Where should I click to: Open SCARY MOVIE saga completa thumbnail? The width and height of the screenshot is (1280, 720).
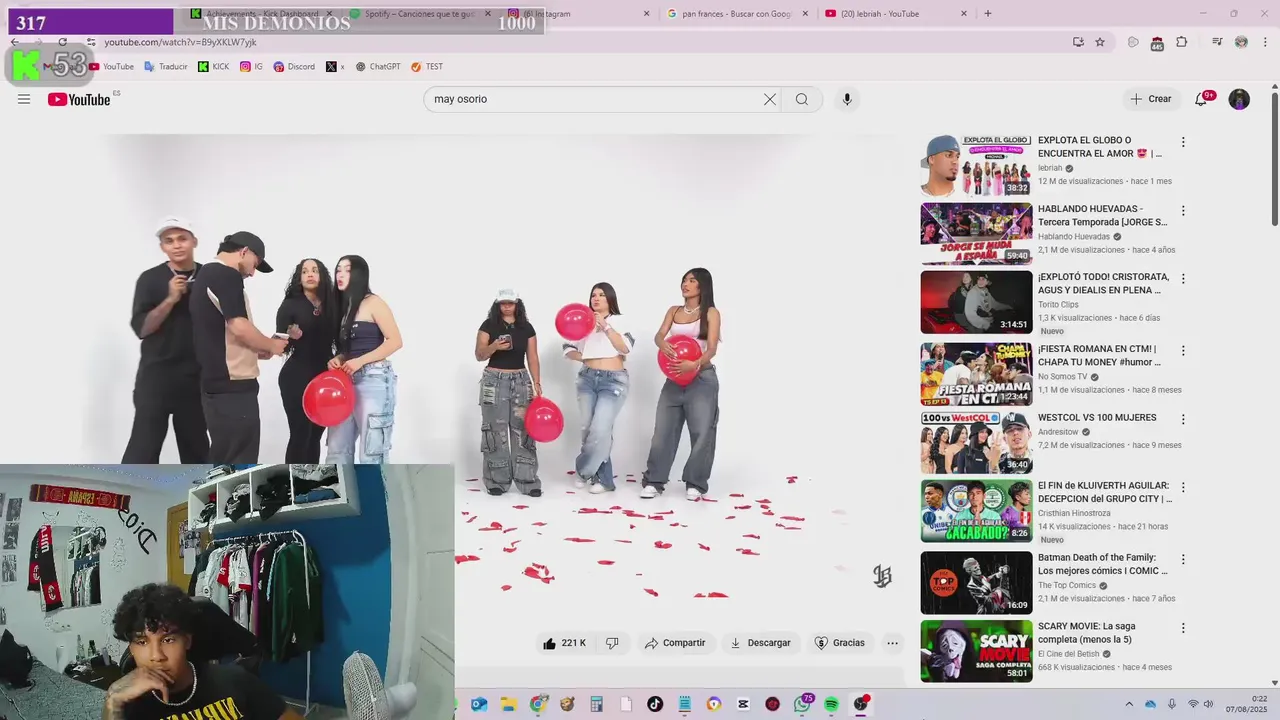[976, 651]
